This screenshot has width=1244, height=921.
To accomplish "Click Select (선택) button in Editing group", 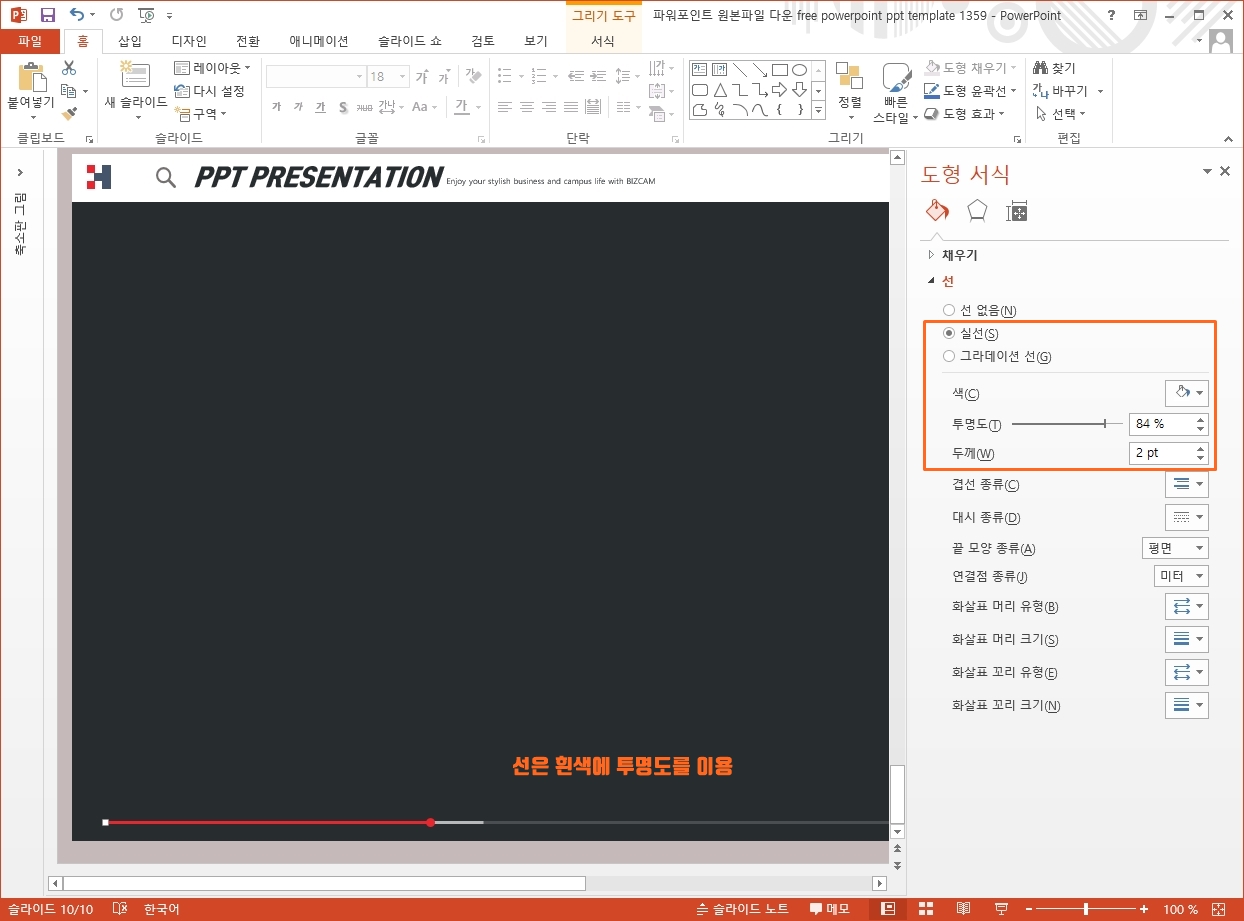I will 1060,113.
